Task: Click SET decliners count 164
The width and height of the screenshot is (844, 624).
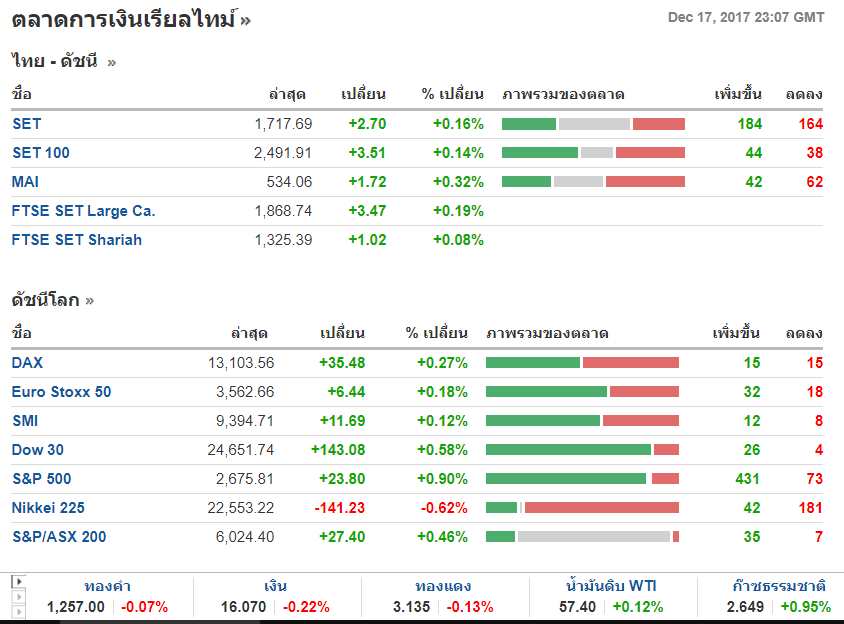Action: point(811,124)
